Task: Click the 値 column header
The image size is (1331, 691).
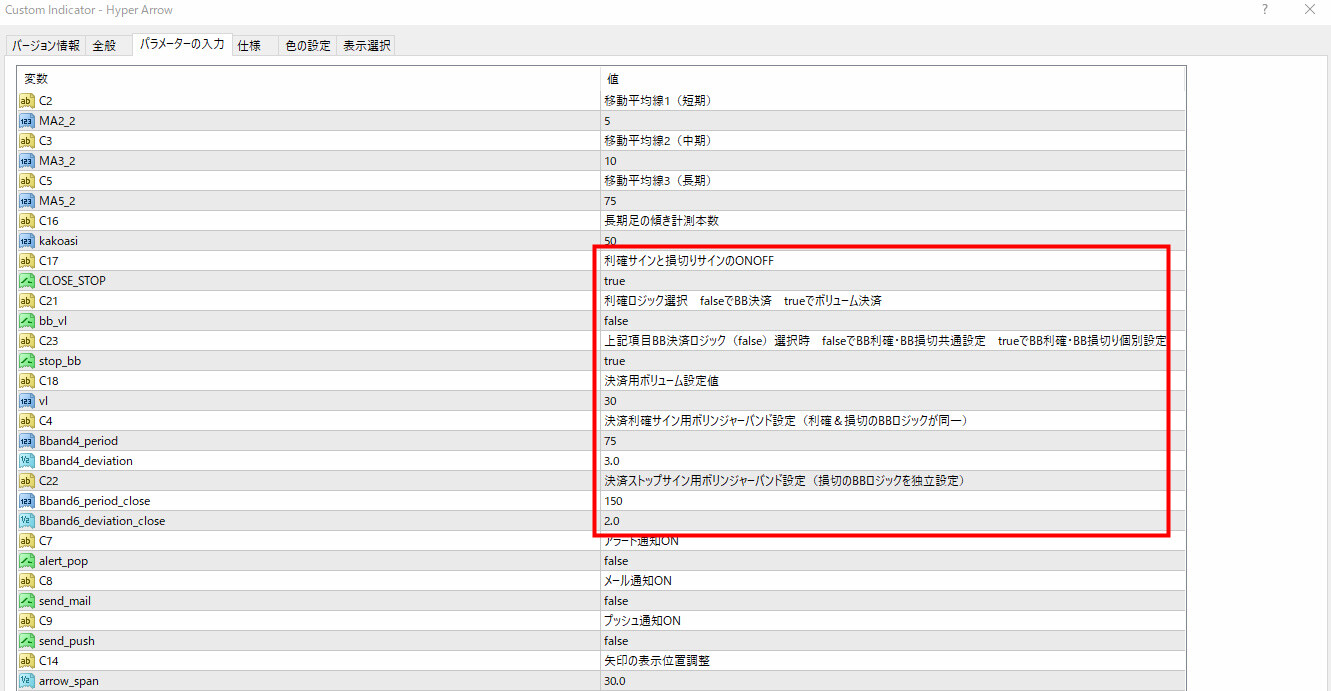Action: [x=892, y=78]
